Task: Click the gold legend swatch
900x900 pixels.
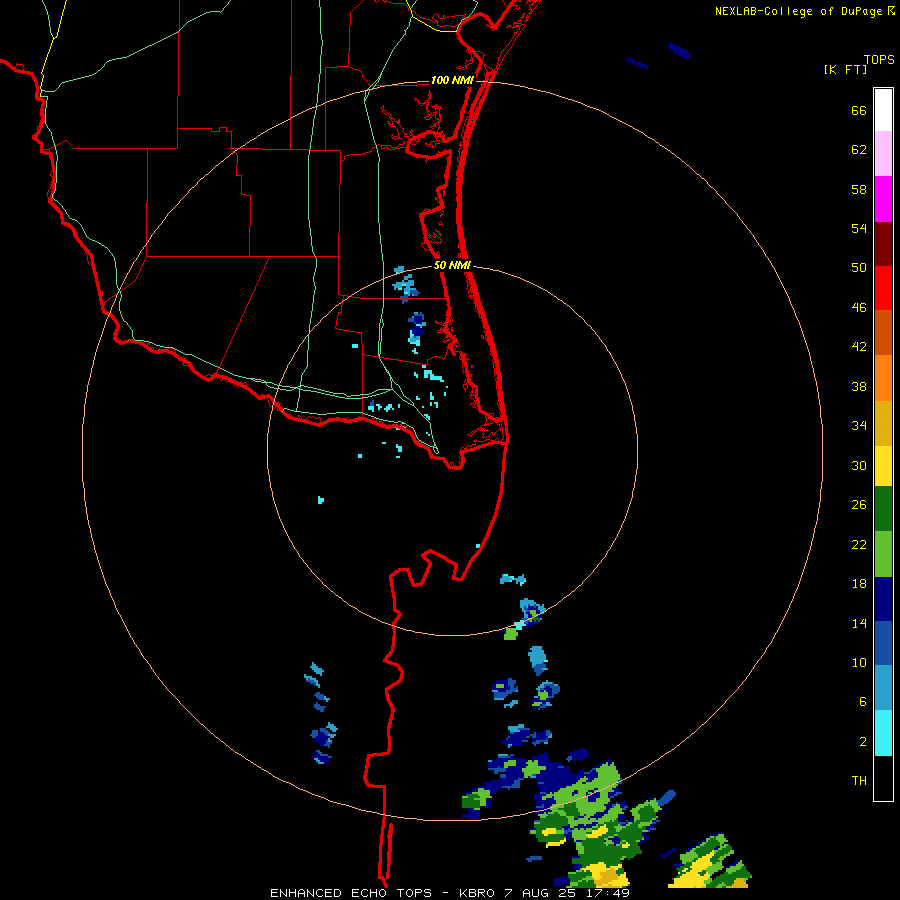Action: click(x=883, y=423)
